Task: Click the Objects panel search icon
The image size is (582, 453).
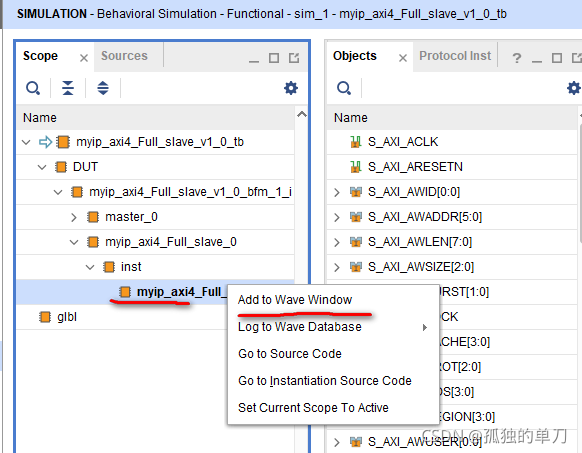Action: click(344, 88)
